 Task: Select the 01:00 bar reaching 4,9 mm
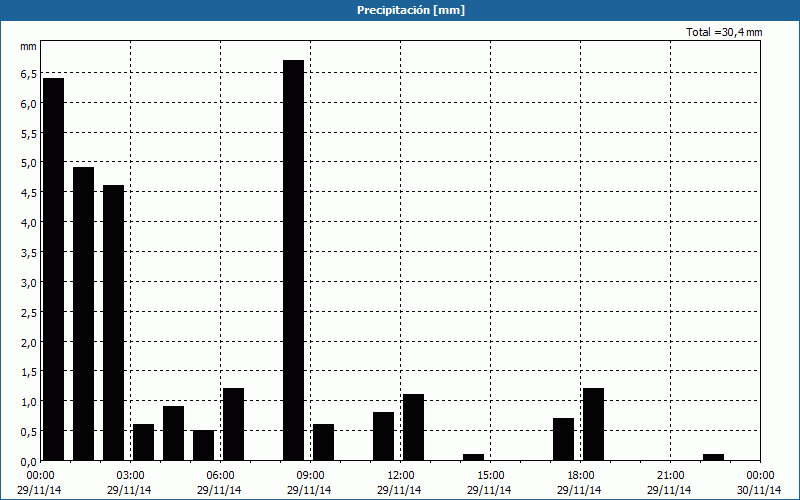pos(84,314)
